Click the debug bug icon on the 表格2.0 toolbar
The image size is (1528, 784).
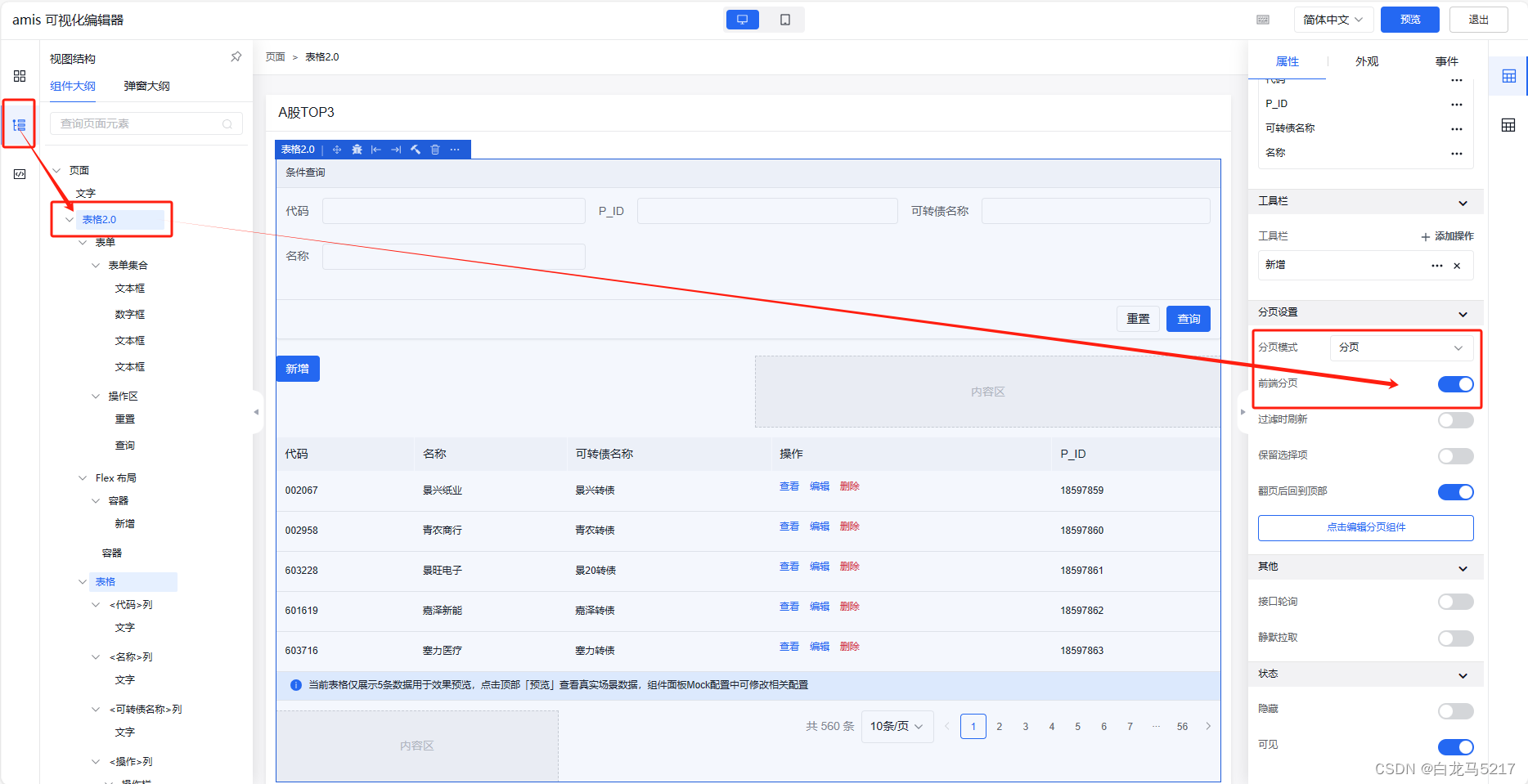357,149
